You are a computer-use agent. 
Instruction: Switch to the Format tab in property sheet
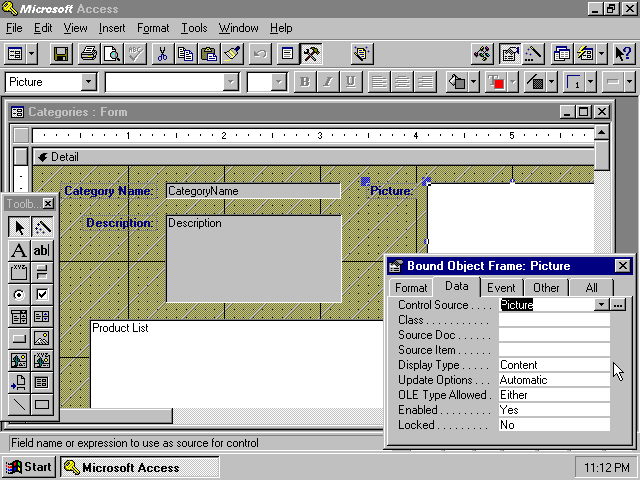(x=411, y=288)
